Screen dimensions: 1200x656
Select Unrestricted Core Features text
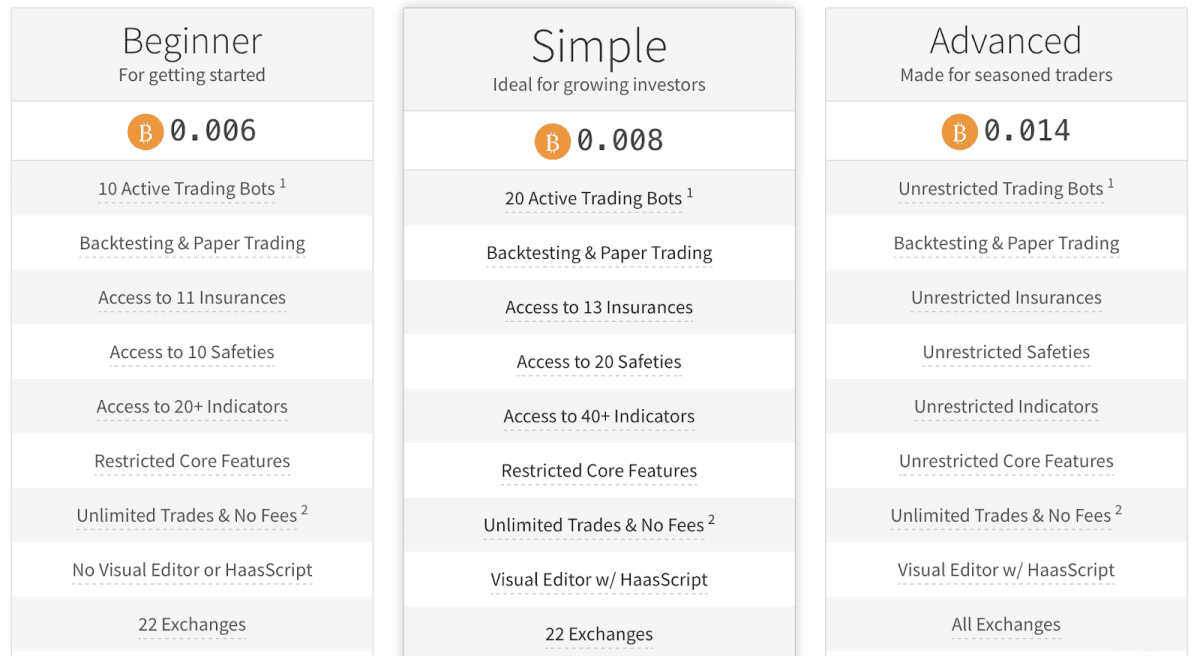(x=1006, y=461)
